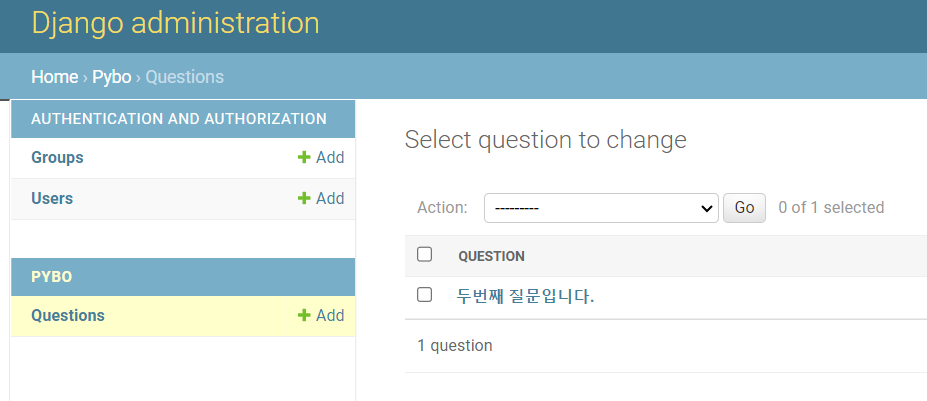Screen dimensions: 927x401
Task: Click the green plus icon beside Questions
Action: click(x=304, y=316)
